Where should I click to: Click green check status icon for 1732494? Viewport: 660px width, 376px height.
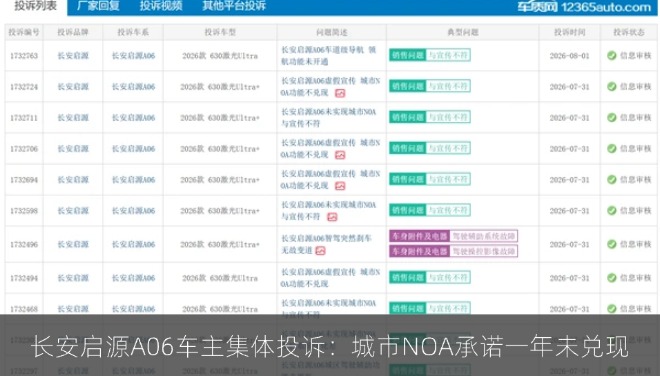(x=612, y=278)
